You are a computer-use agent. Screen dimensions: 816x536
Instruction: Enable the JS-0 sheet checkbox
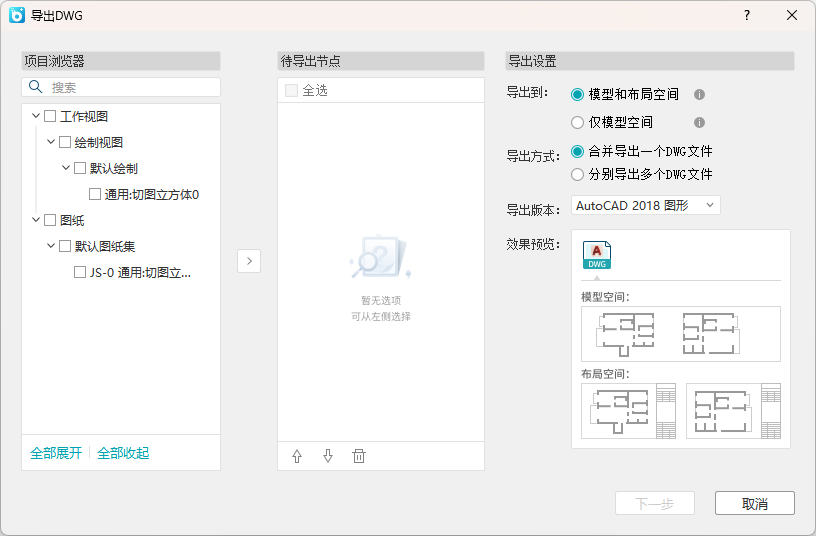pos(80,272)
